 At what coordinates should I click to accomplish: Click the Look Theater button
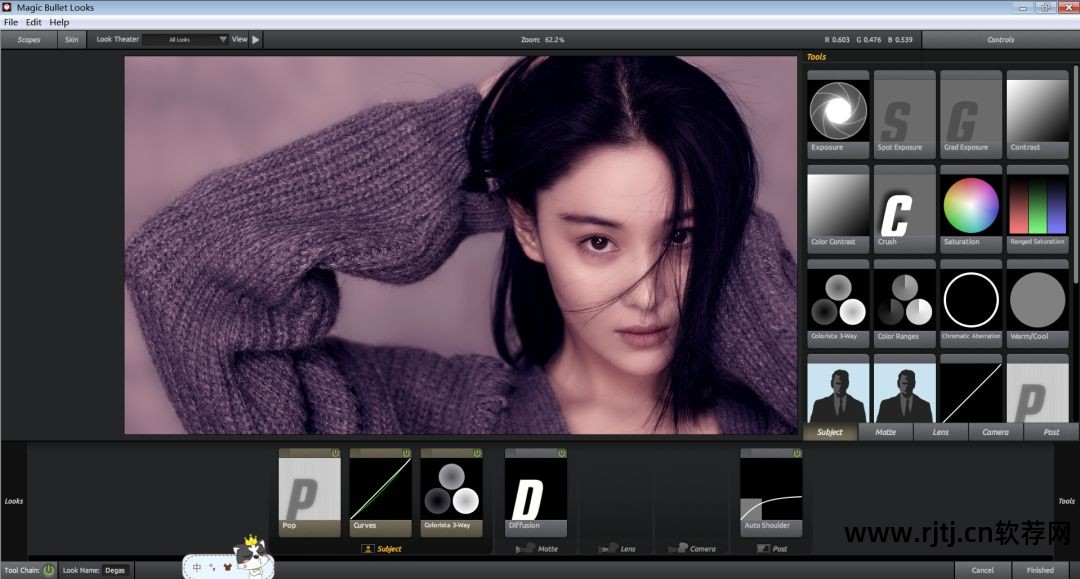118,39
